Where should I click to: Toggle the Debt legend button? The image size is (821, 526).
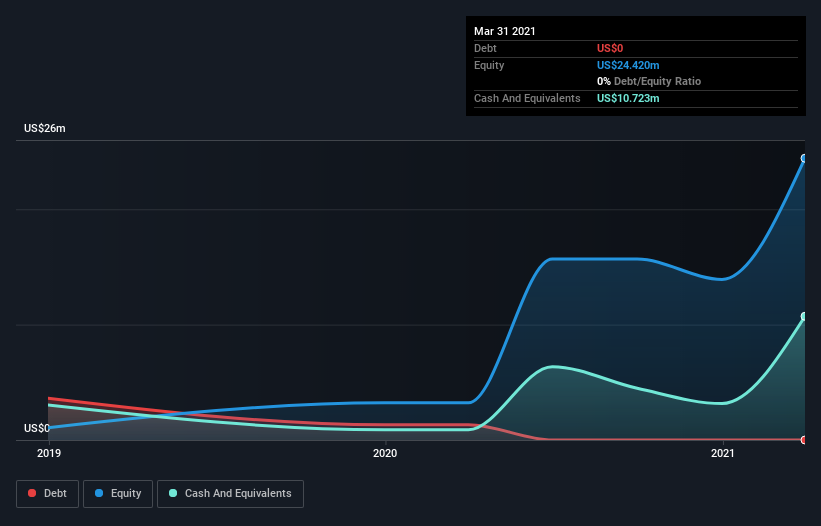click(x=47, y=494)
